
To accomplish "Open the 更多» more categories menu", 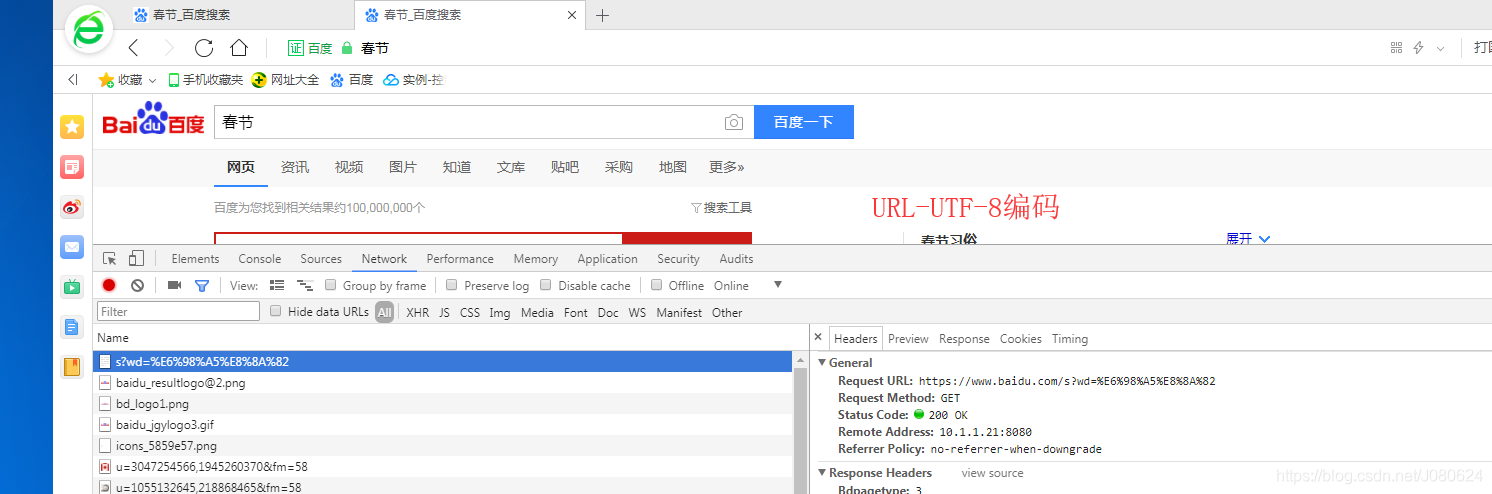I will (x=726, y=167).
